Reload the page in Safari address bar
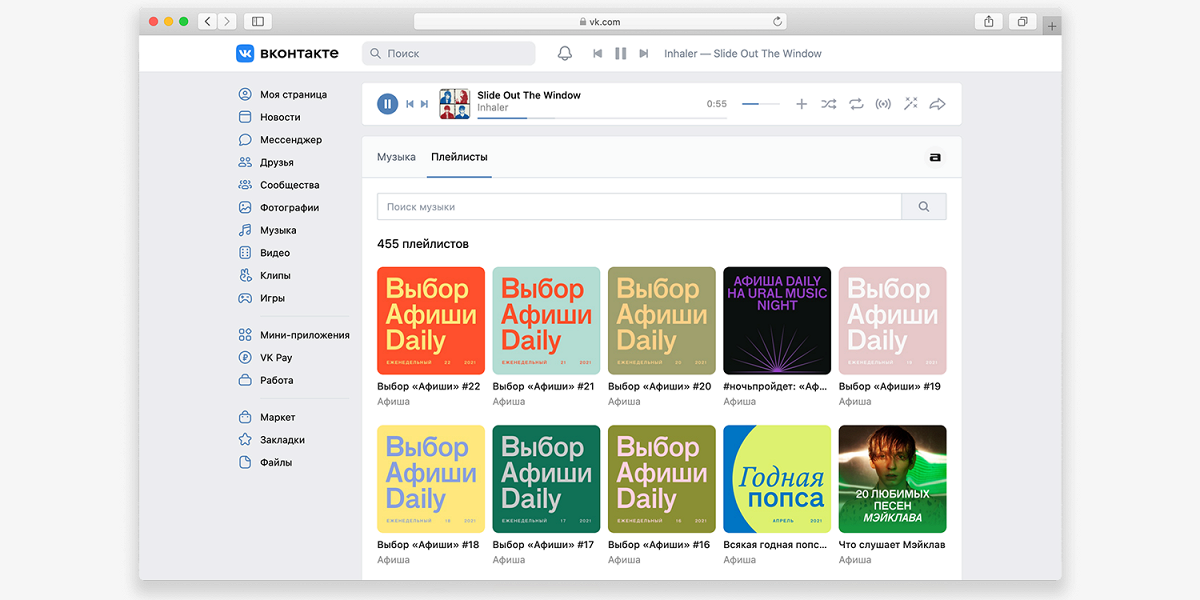The width and height of the screenshot is (1200, 600). (777, 21)
